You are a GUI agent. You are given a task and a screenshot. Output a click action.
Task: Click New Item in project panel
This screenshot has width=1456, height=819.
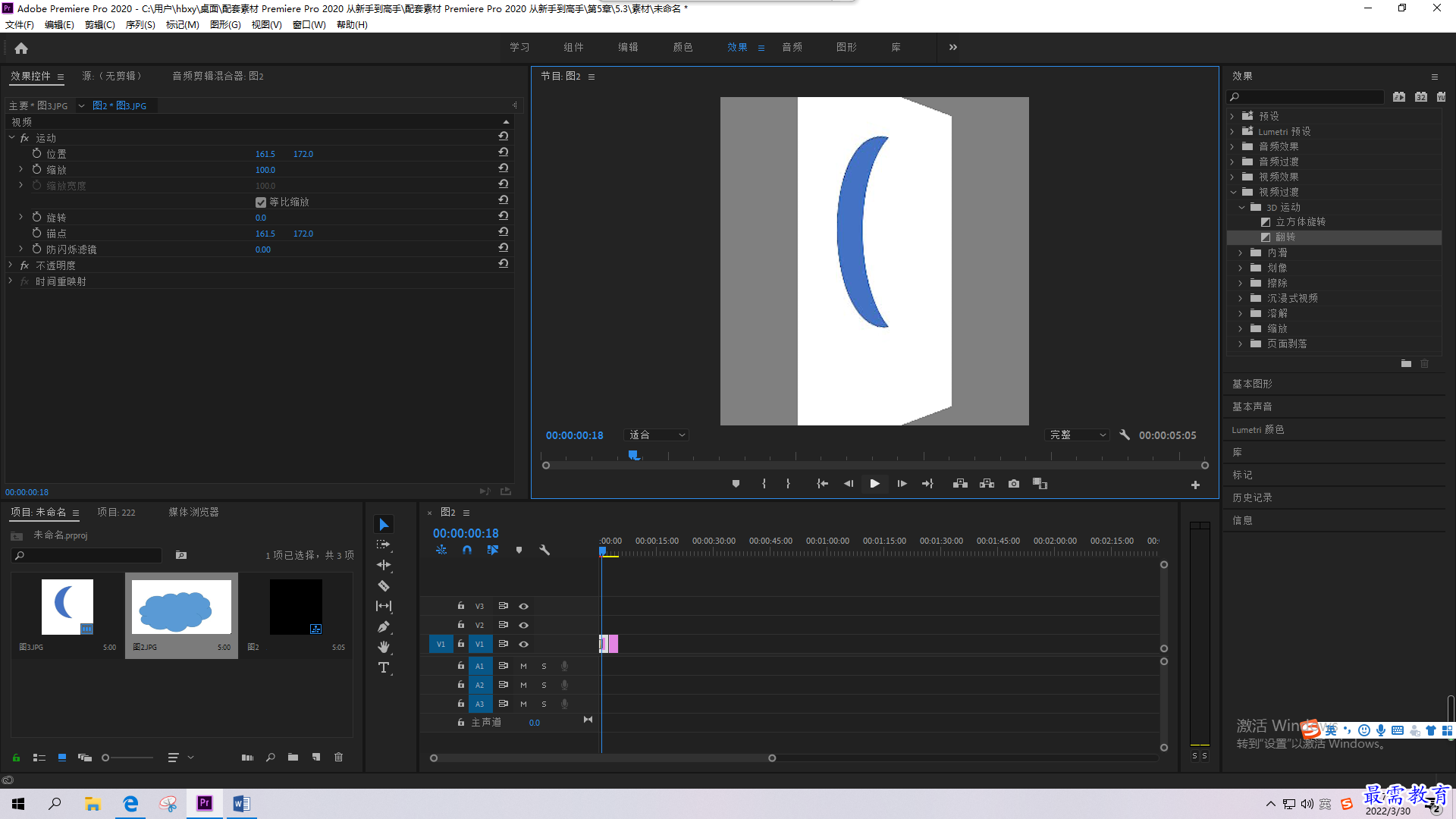pyautogui.click(x=316, y=758)
